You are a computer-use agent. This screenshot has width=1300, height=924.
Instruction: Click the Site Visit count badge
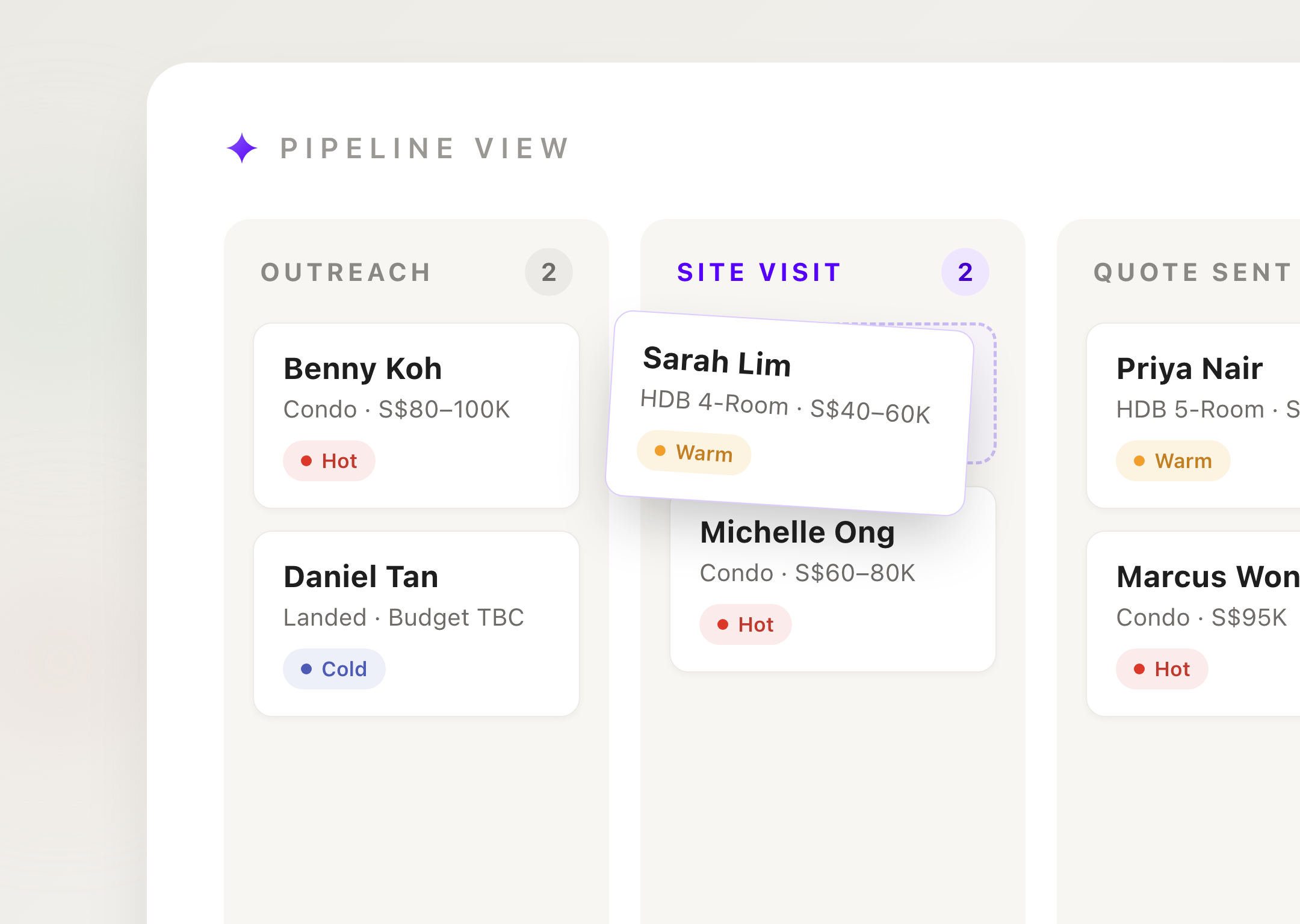(965, 272)
